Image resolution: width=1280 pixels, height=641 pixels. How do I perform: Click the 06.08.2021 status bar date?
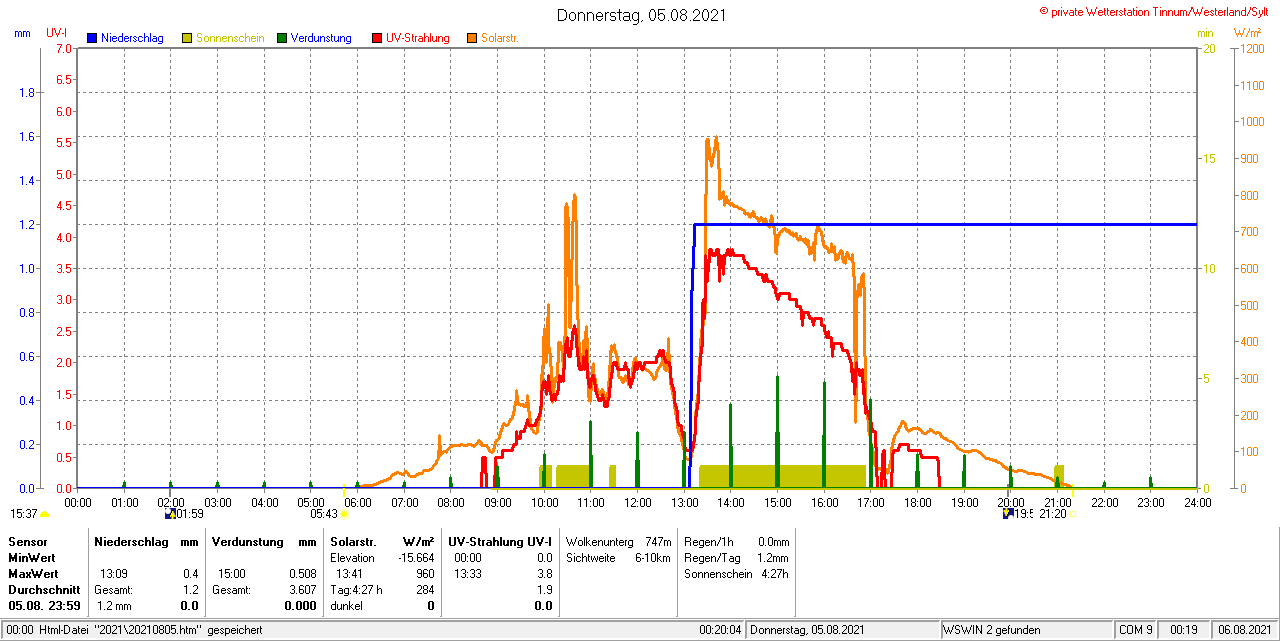[1242, 630]
